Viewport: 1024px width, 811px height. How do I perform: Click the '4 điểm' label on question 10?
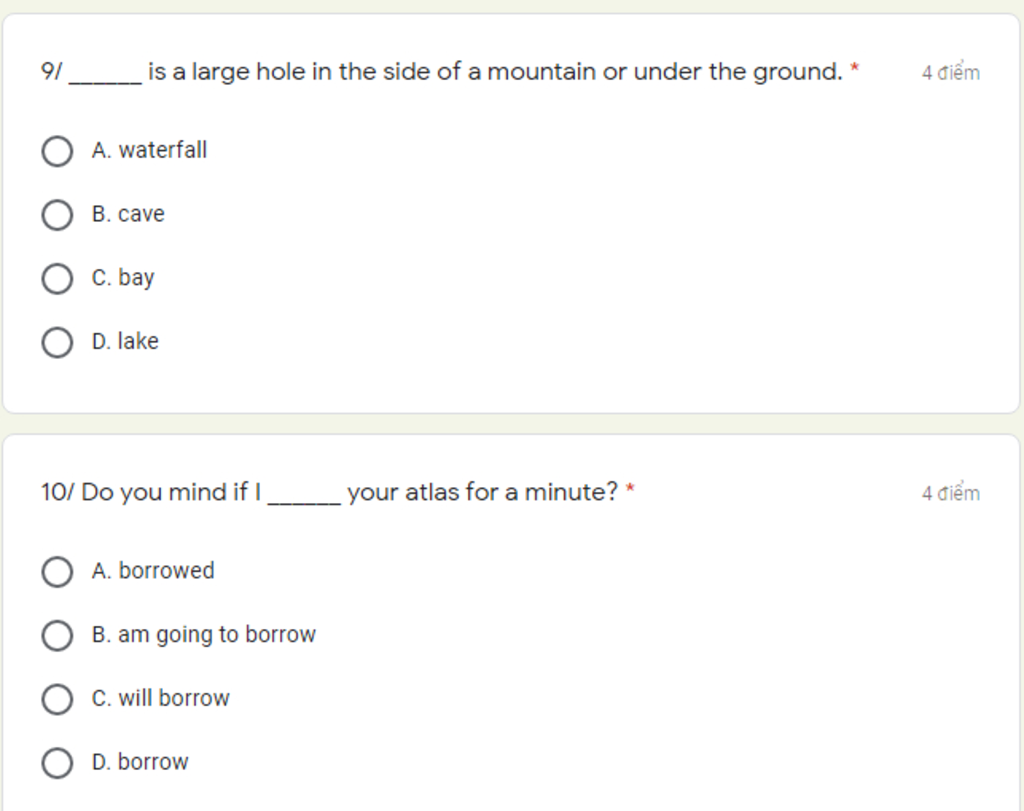(950, 494)
